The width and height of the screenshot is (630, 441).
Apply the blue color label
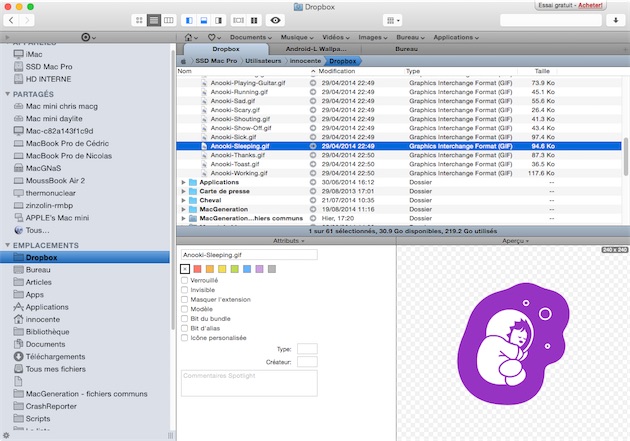pos(247,269)
